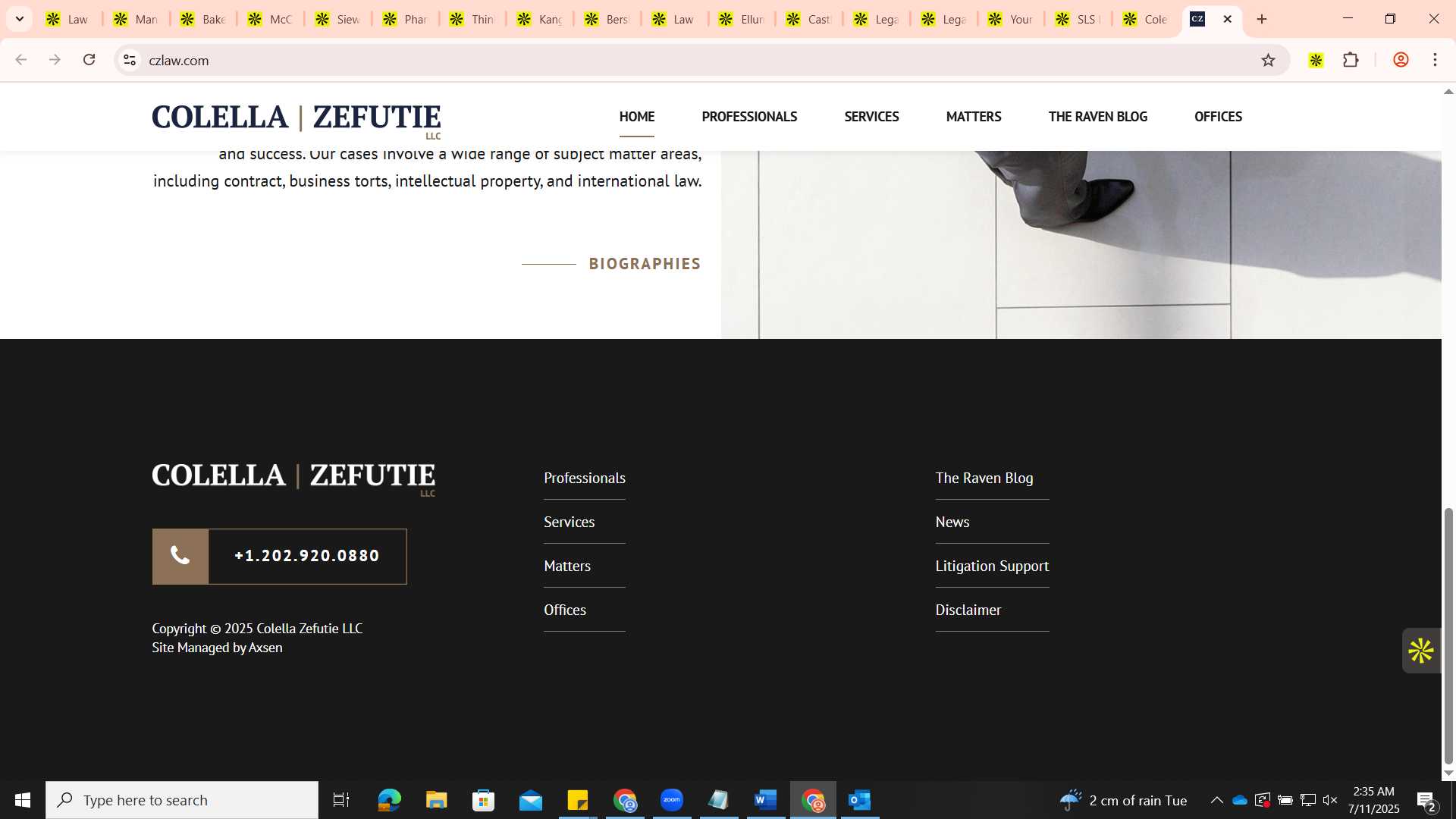Viewport: 1456px width, 819px height.
Task: Close the active czlaw tab
Action: tap(1228, 19)
